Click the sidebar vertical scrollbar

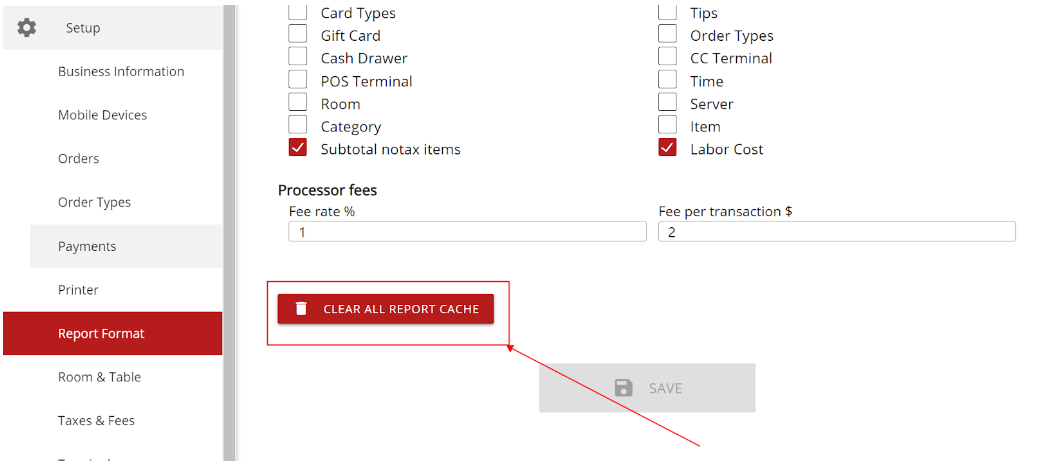[229, 232]
